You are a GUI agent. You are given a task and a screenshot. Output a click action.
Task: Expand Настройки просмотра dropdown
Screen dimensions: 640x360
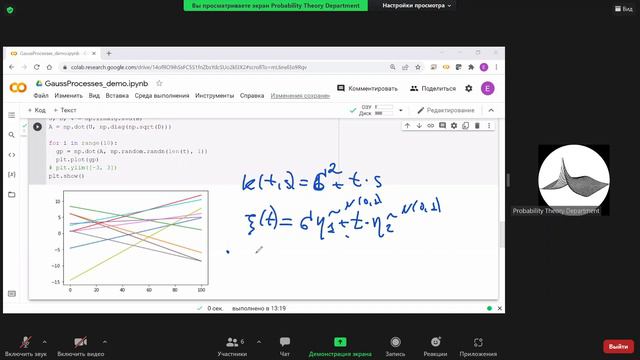pos(417,6)
